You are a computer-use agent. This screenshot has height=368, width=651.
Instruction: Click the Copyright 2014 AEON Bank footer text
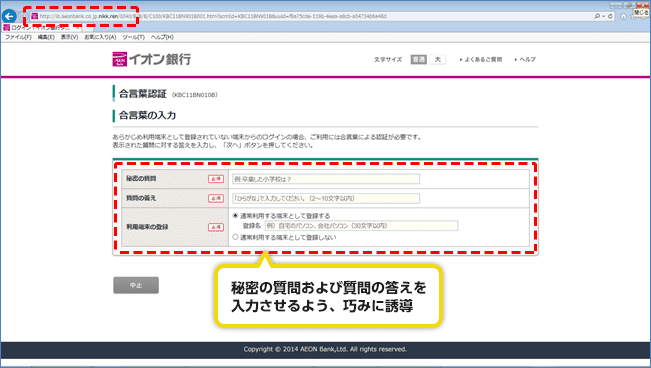coord(325,349)
